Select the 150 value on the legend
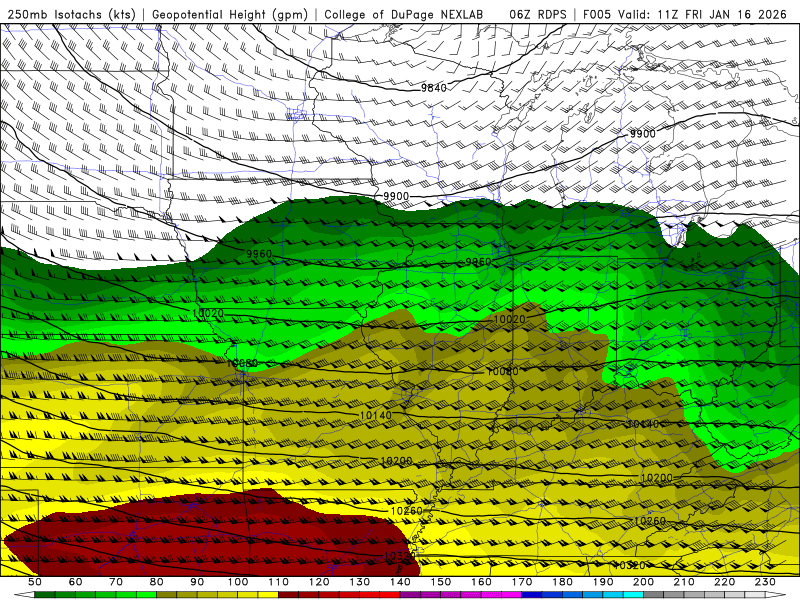 (441, 582)
